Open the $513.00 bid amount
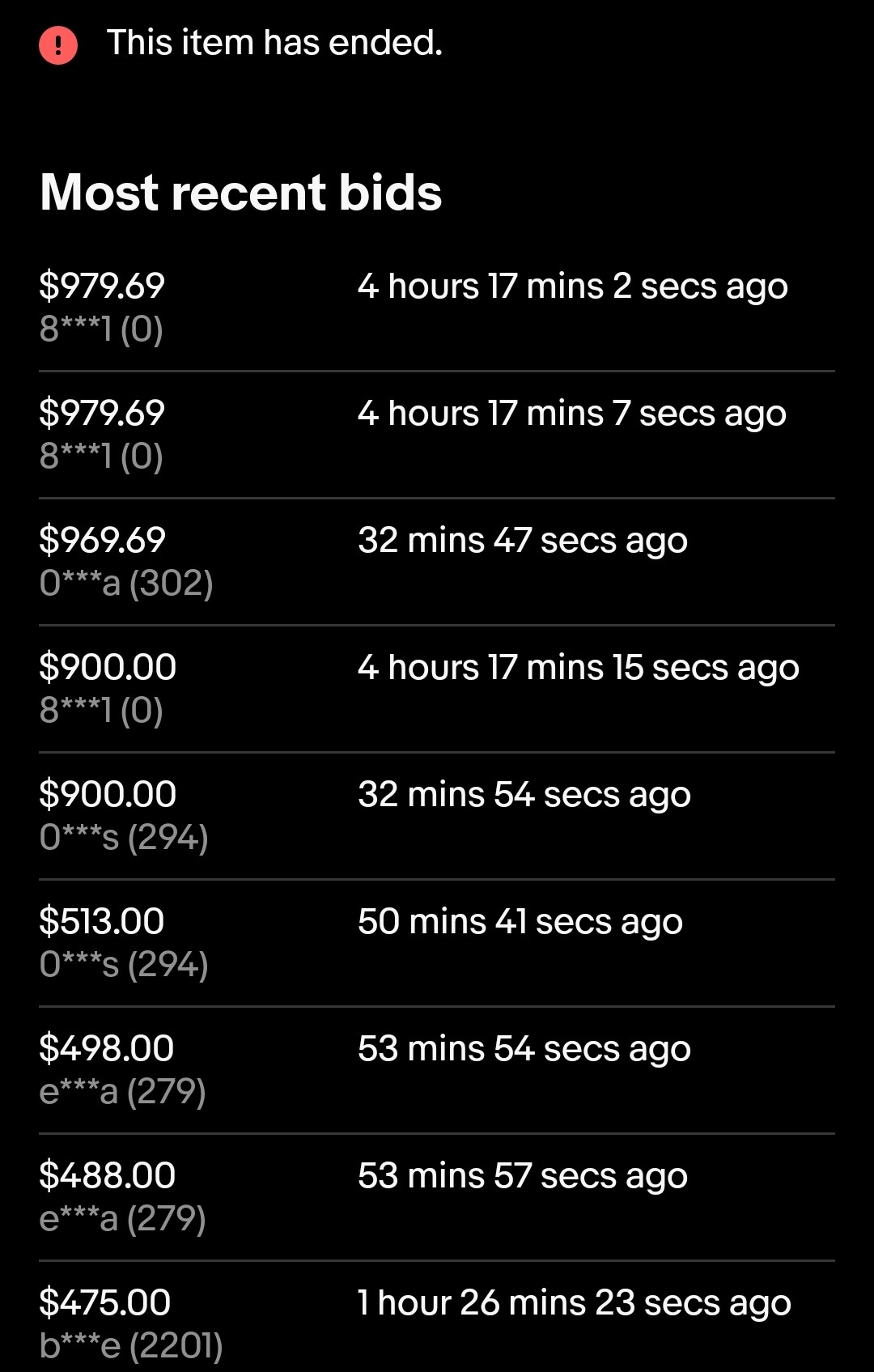 click(102, 921)
